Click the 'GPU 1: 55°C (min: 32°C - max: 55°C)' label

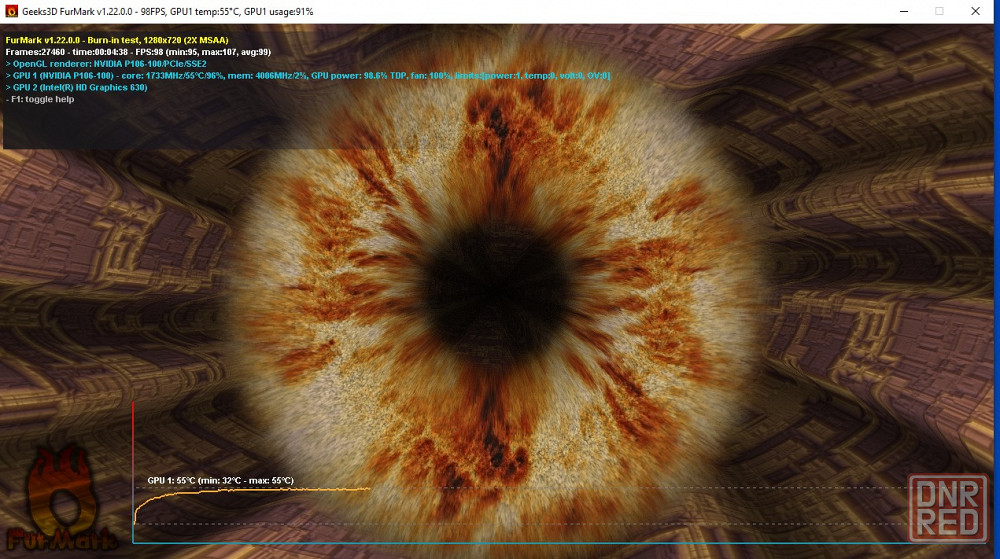tap(221, 481)
